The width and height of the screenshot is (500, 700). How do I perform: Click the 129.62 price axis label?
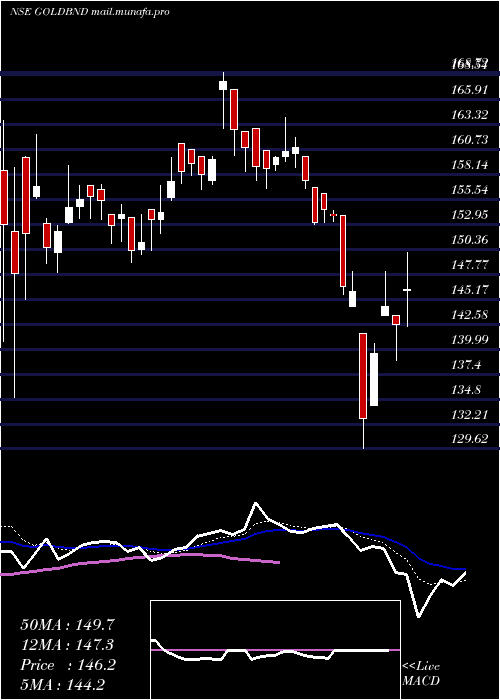[469, 439]
